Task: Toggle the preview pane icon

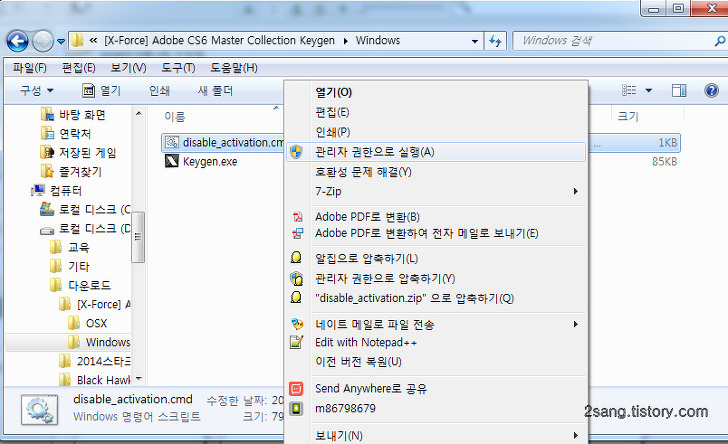Action: click(679, 90)
